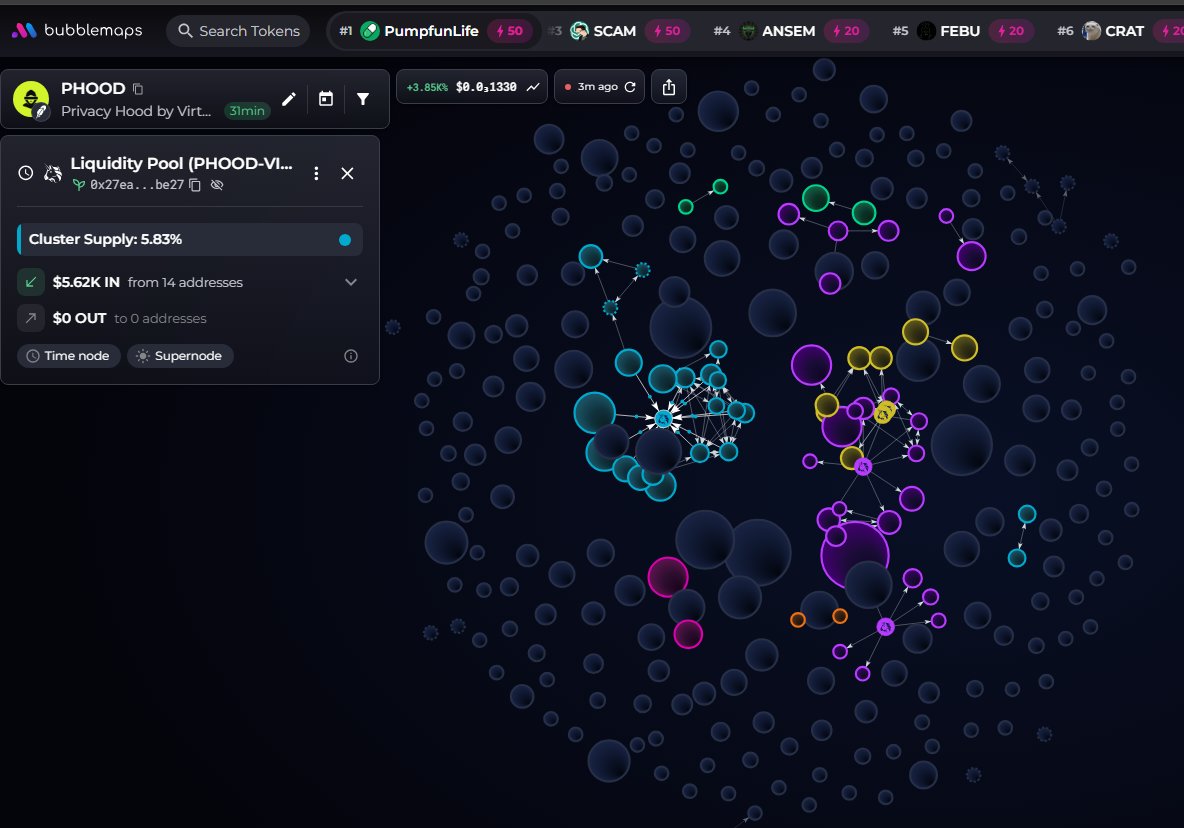The height and width of the screenshot is (828, 1184).
Task: Open the calendar history icon
Action: [325, 99]
